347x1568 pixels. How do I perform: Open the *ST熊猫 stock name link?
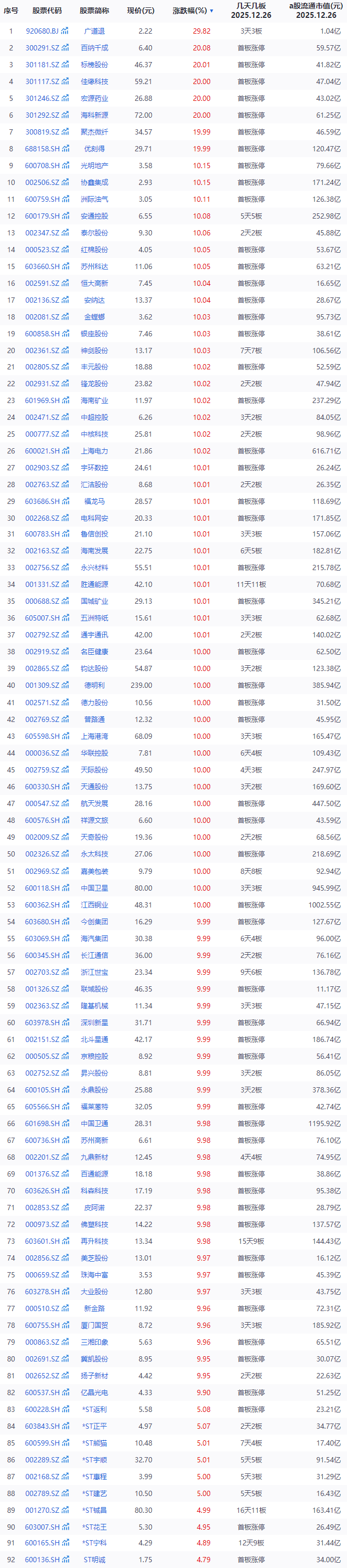[x=94, y=1443]
